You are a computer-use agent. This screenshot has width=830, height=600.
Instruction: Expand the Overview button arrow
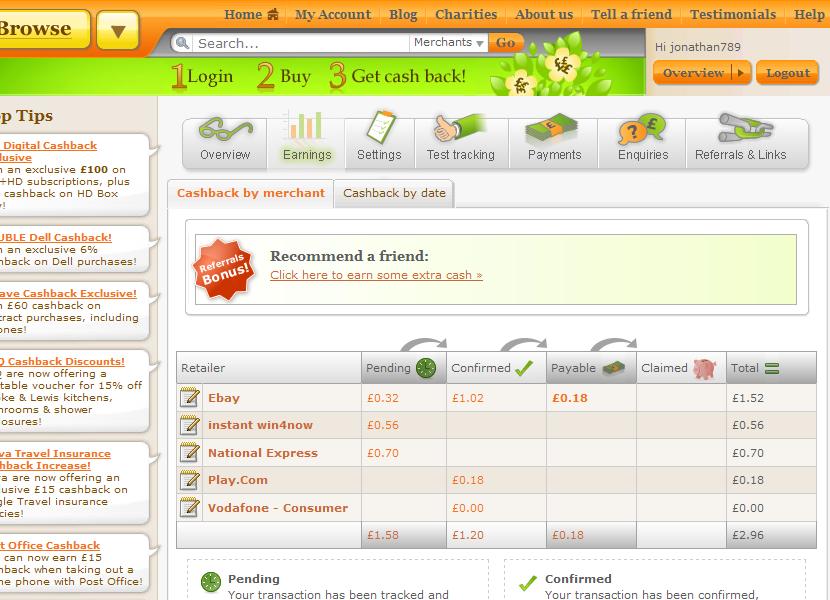point(740,73)
